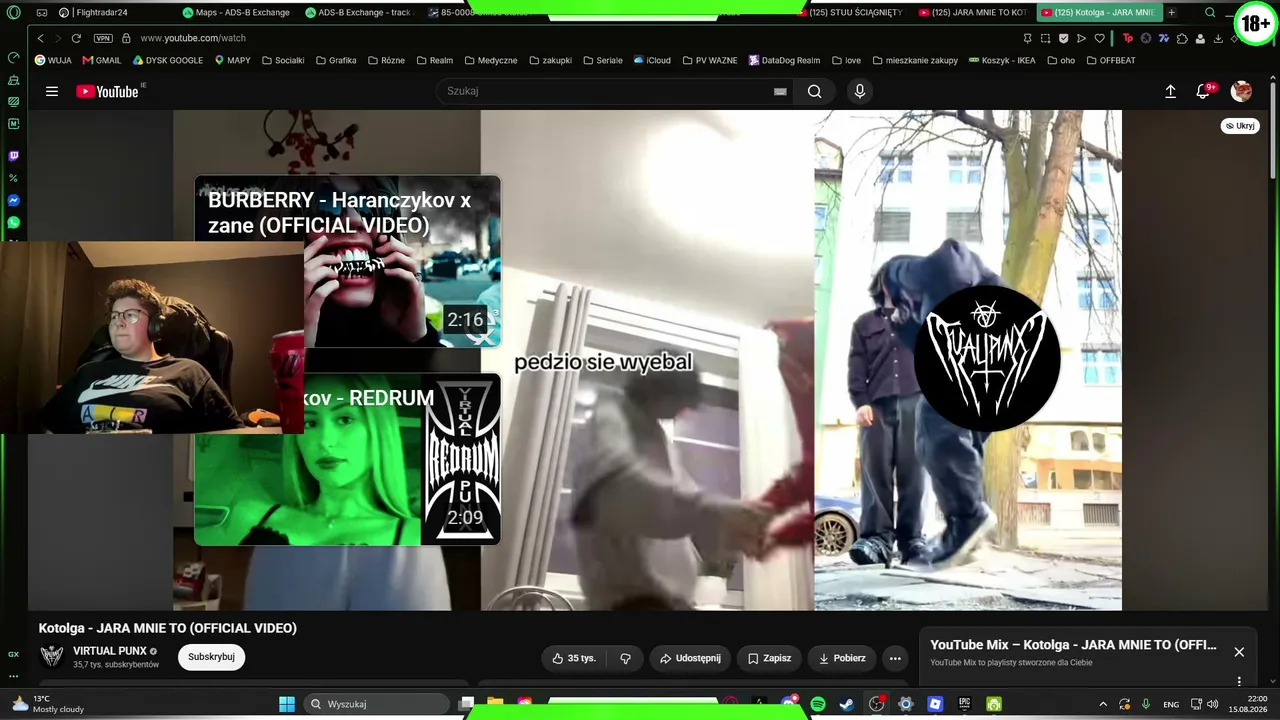Open Twitch in the Opera sidebar

(x=13, y=156)
